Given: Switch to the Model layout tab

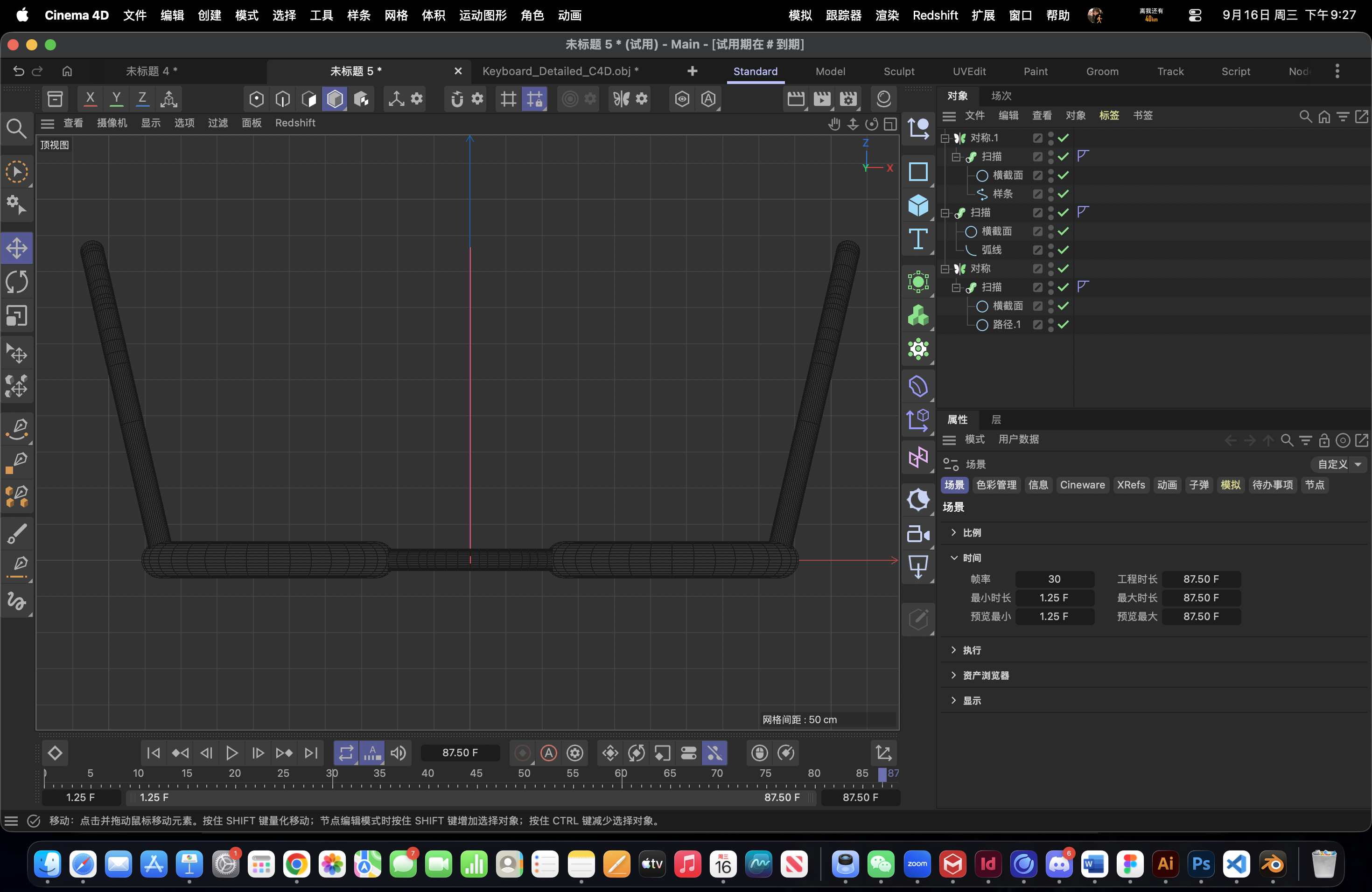Looking at the screenshot, I should click(830, 71).
